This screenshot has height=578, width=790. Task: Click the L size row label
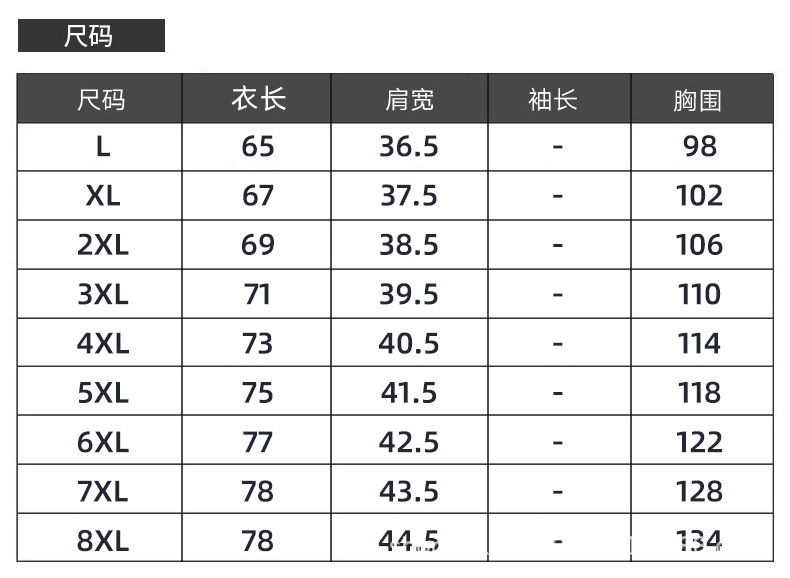tap(103, 147)
